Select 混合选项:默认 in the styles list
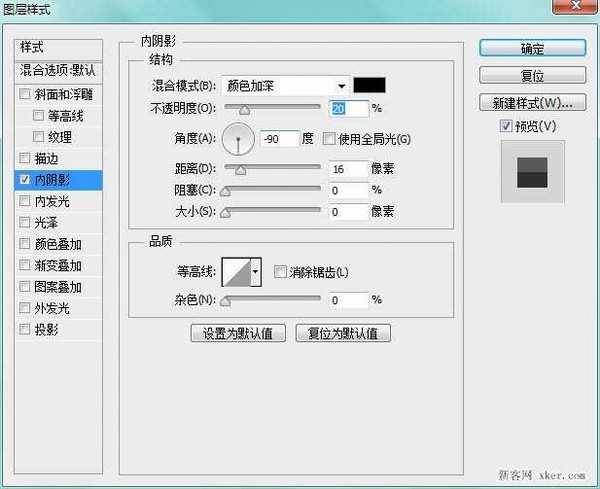The height and width of the screenshot is (489, 600). coord(59,71)
